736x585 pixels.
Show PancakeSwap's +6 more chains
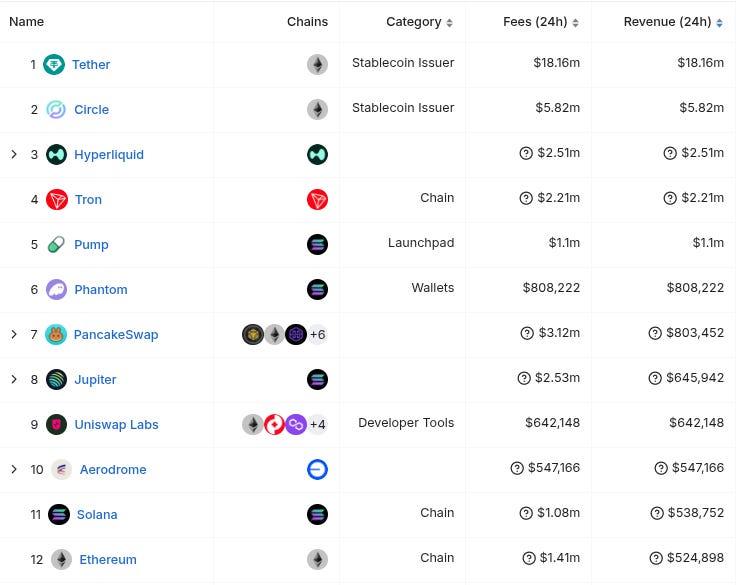pos(318,335)
